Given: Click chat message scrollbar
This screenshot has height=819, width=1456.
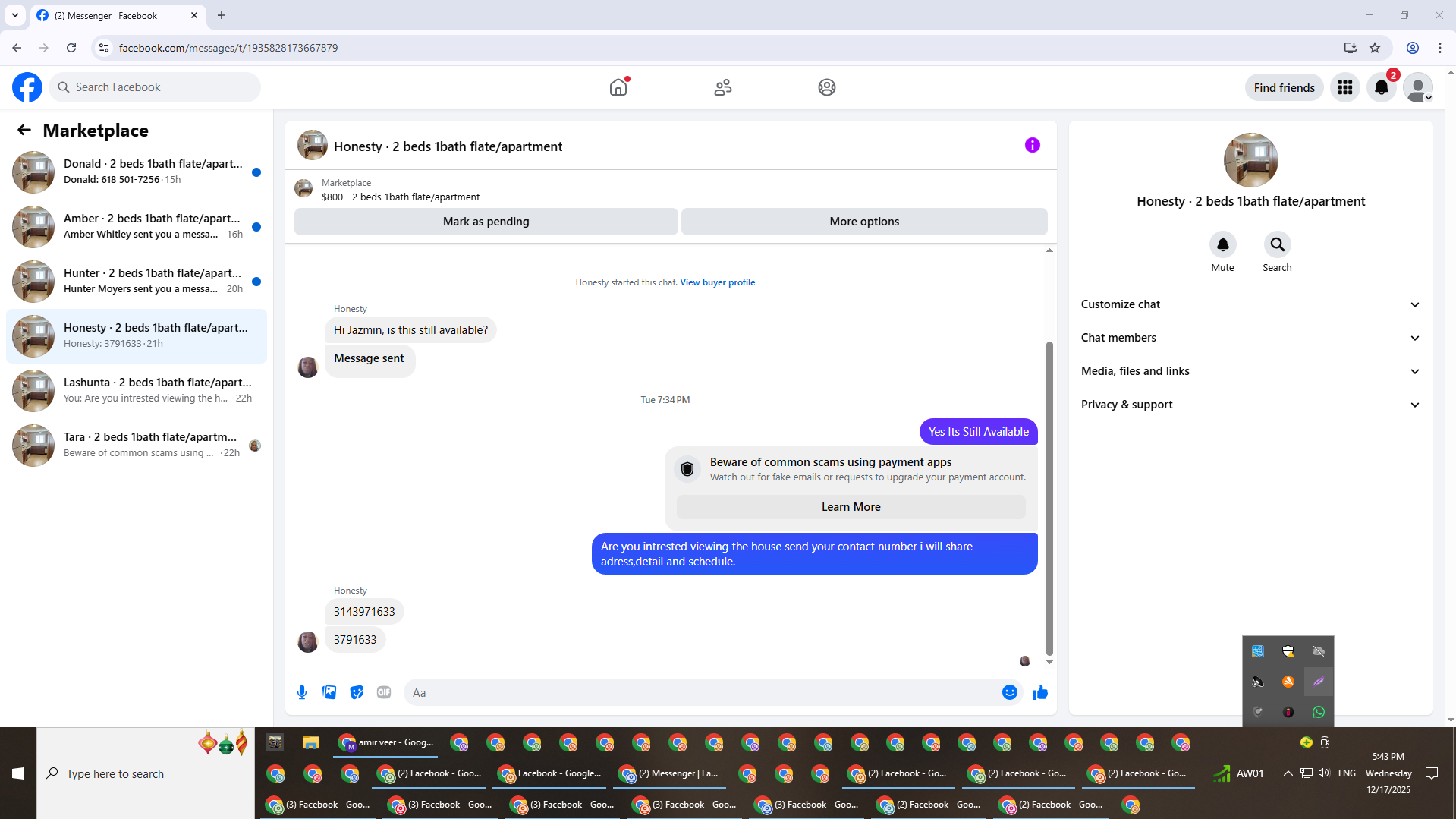Looking at the screenshot, I should 1049,497.
